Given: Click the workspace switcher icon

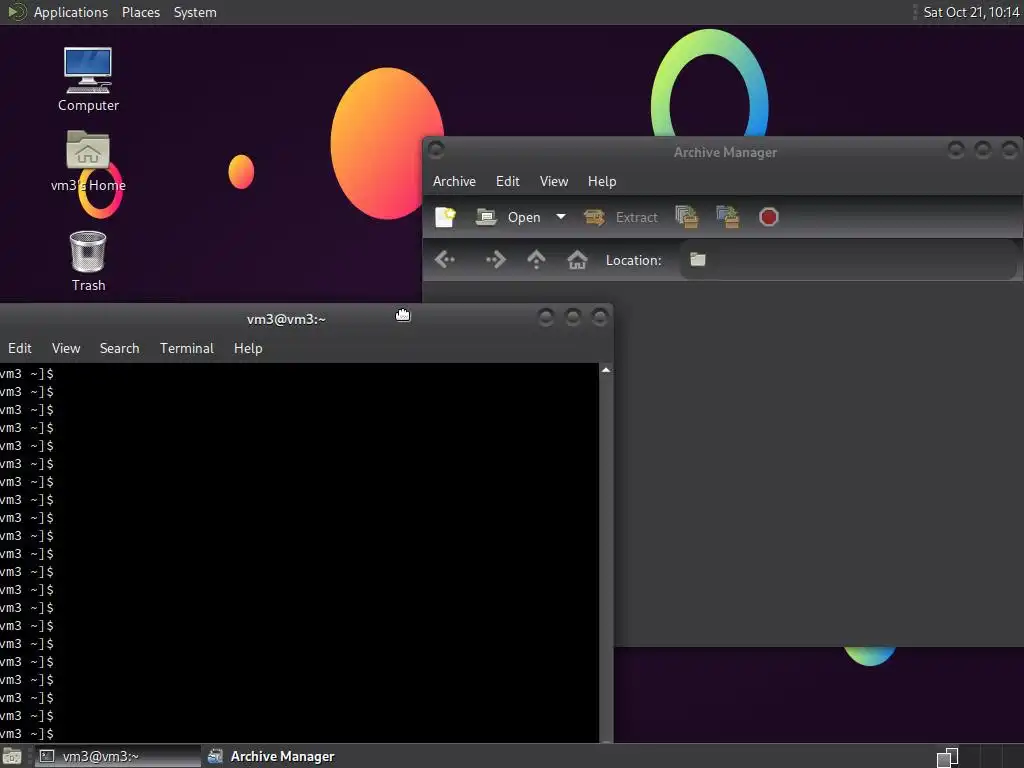Looking at the screenshot, I should click(x=948, y=757).
